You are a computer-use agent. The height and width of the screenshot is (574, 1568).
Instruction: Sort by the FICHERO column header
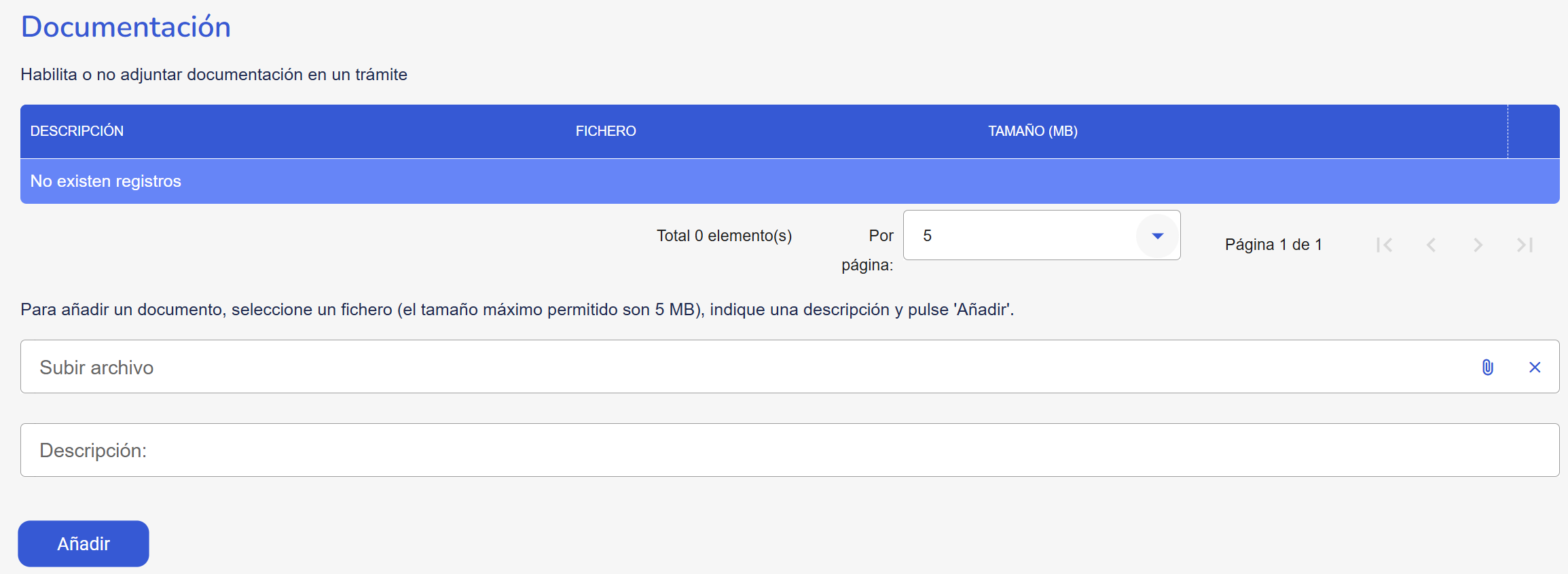[x=606, y=131]
